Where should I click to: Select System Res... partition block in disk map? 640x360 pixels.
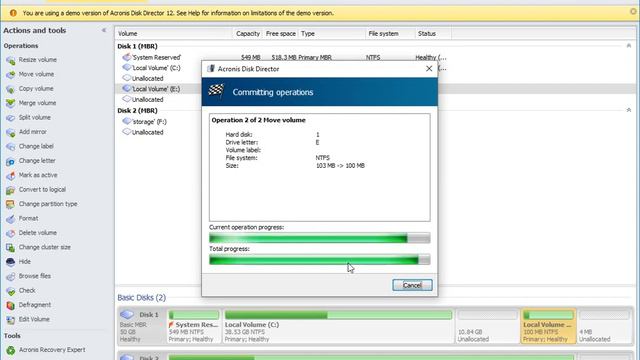194,326
